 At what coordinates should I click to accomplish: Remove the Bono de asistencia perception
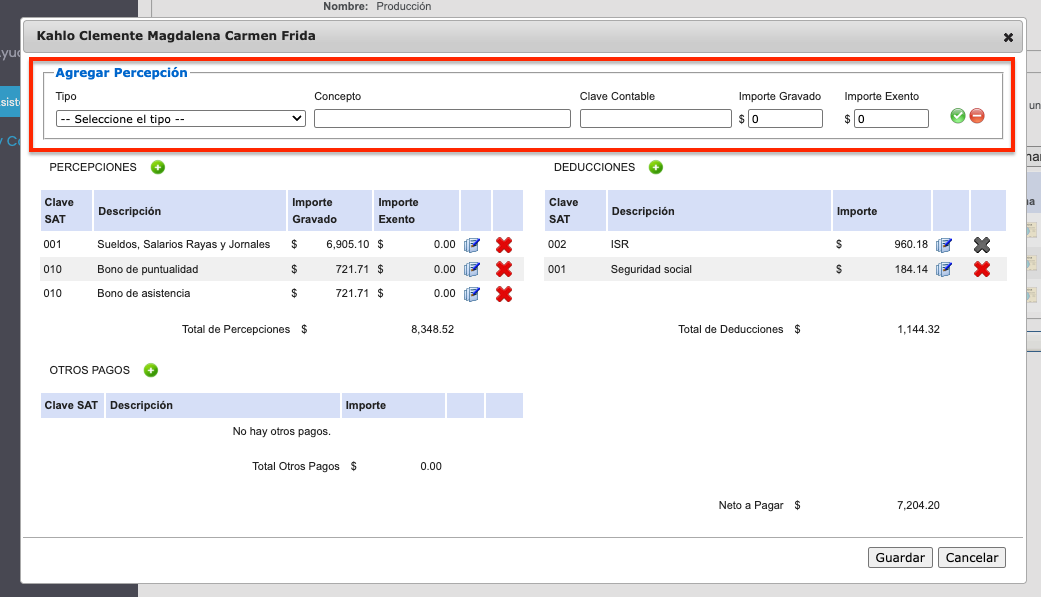click(x=504, y=294)
